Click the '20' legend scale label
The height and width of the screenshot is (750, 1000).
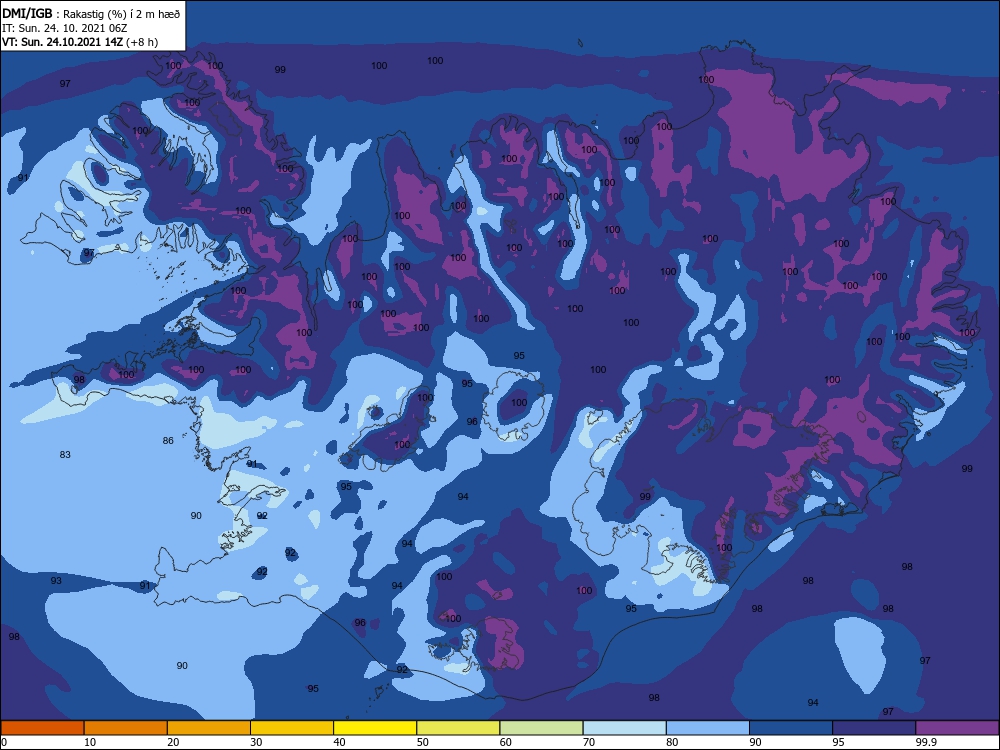coord(173,742)
